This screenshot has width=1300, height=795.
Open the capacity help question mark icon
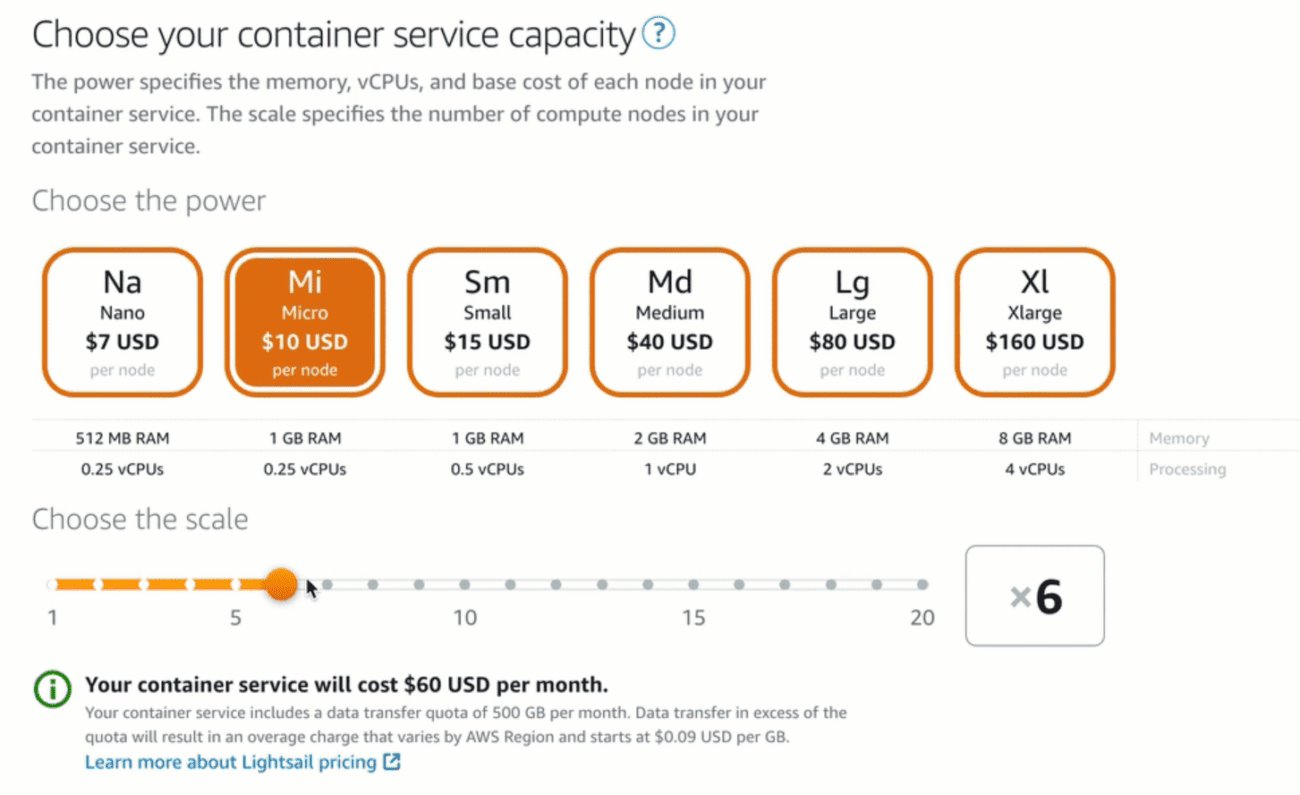[x=658, y=35]
